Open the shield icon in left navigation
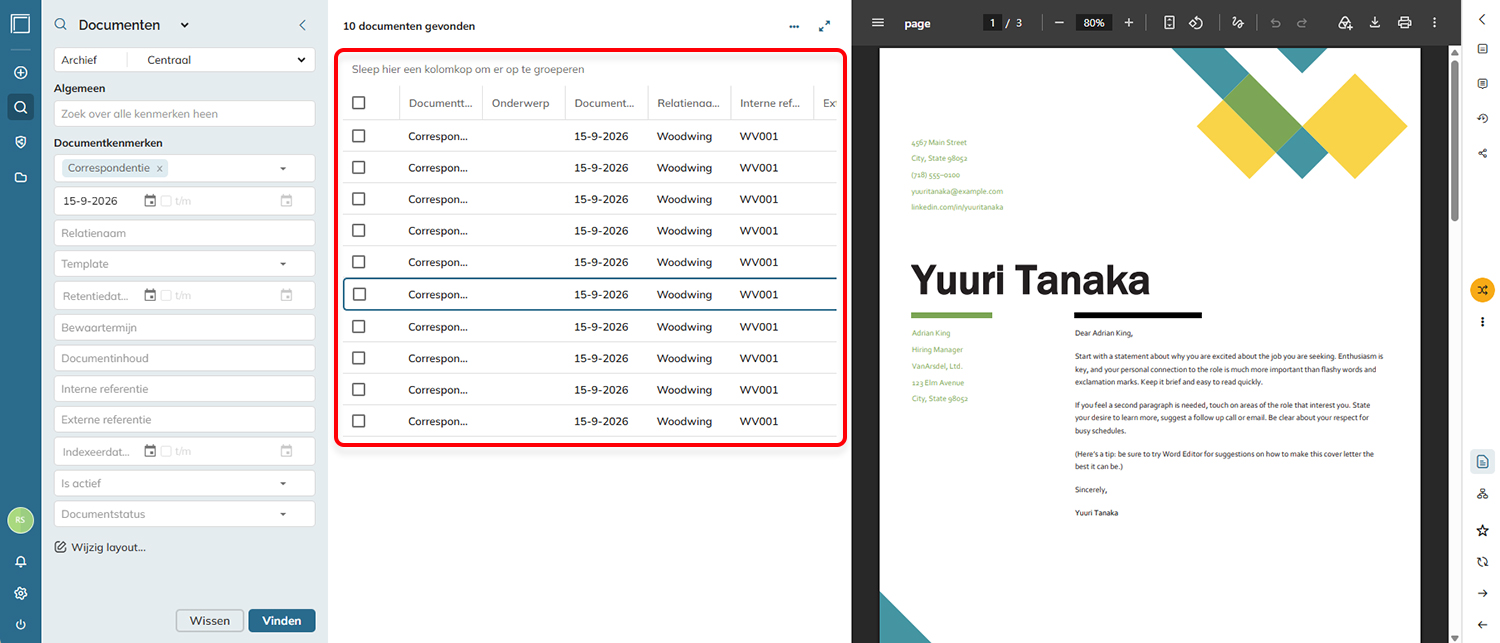 click(20, 142)
